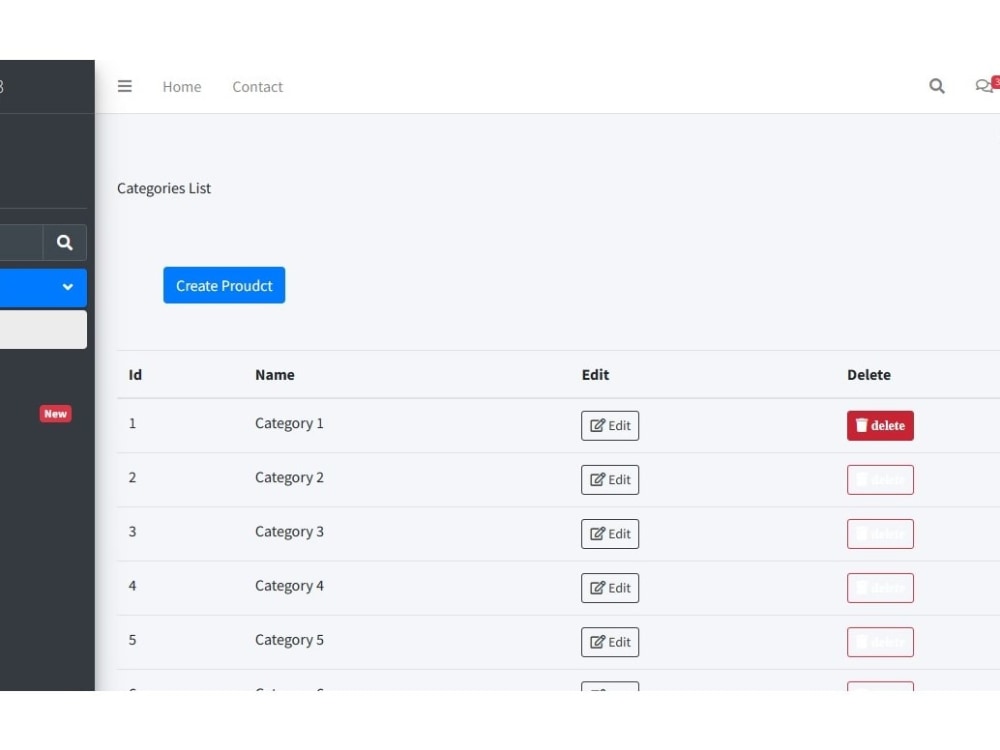
Task: Click the Delete column header
Action: 869,375
